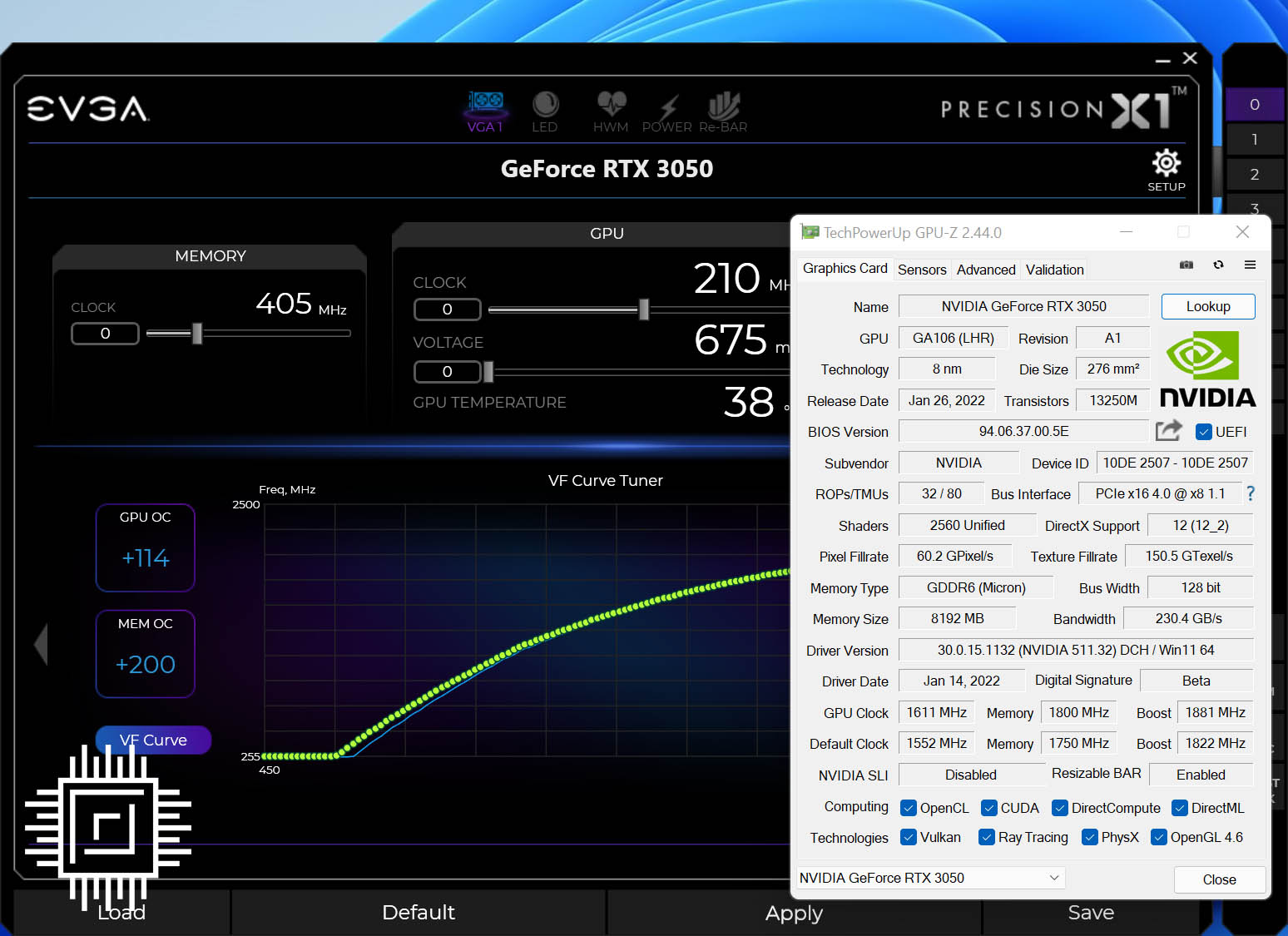Open the HWM hardware monitor icon
Screen dimensions: 1288x936
611,111
